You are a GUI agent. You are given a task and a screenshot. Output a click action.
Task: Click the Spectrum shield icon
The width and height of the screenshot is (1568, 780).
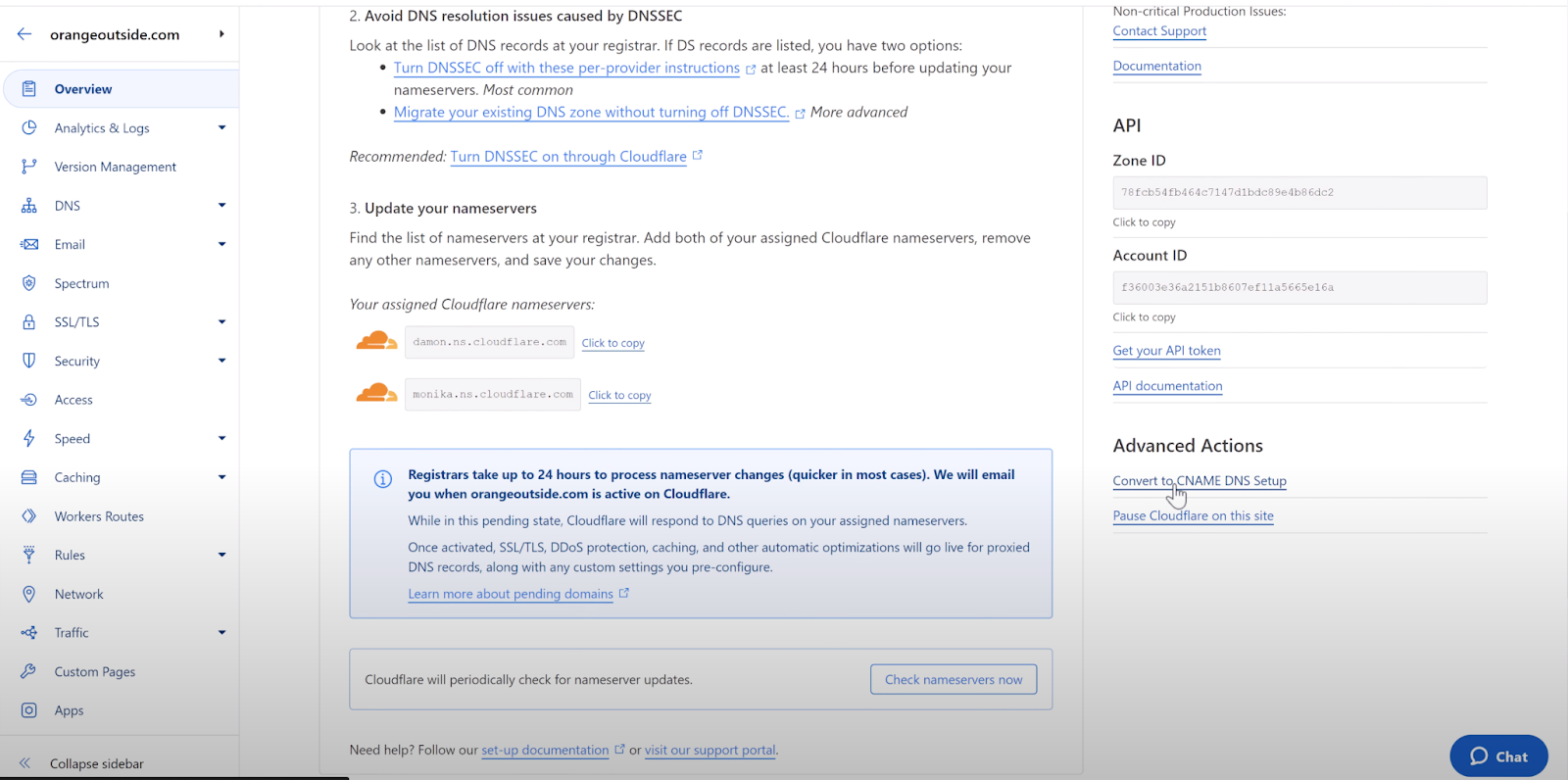tap(29, 283)
